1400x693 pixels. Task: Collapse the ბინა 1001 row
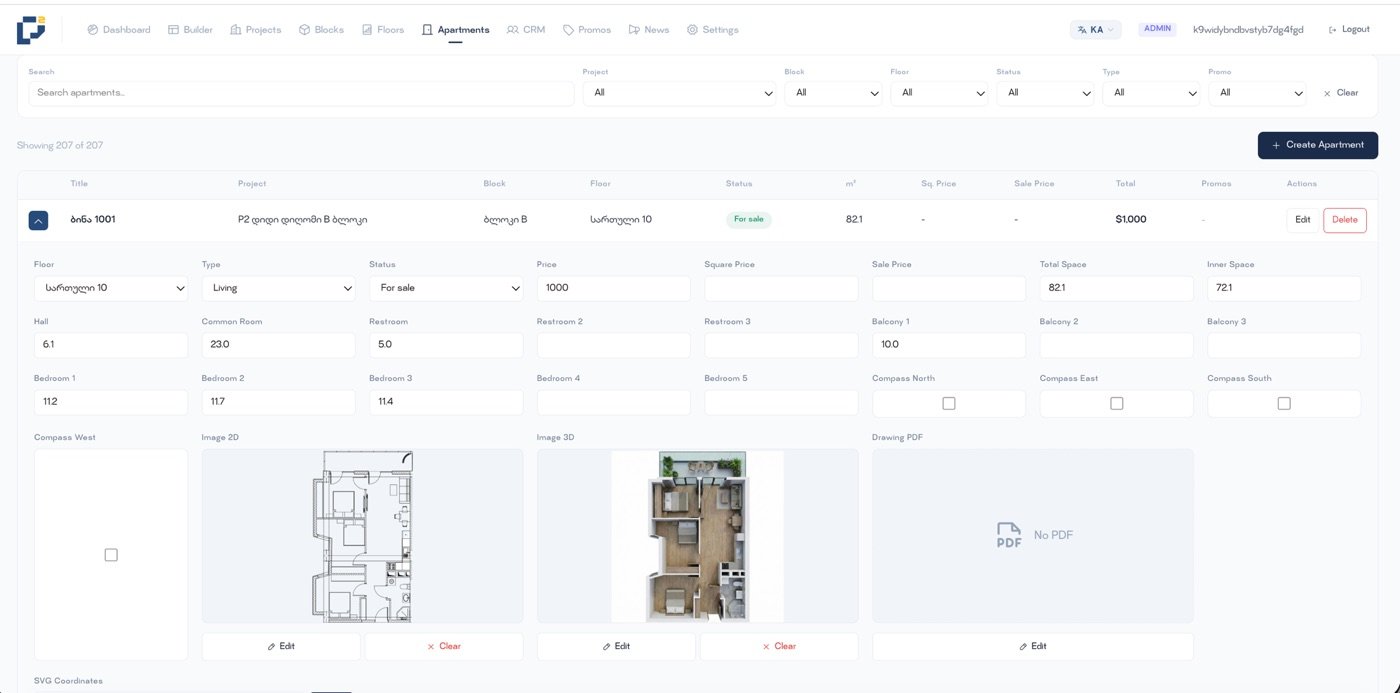click(38, 220)
